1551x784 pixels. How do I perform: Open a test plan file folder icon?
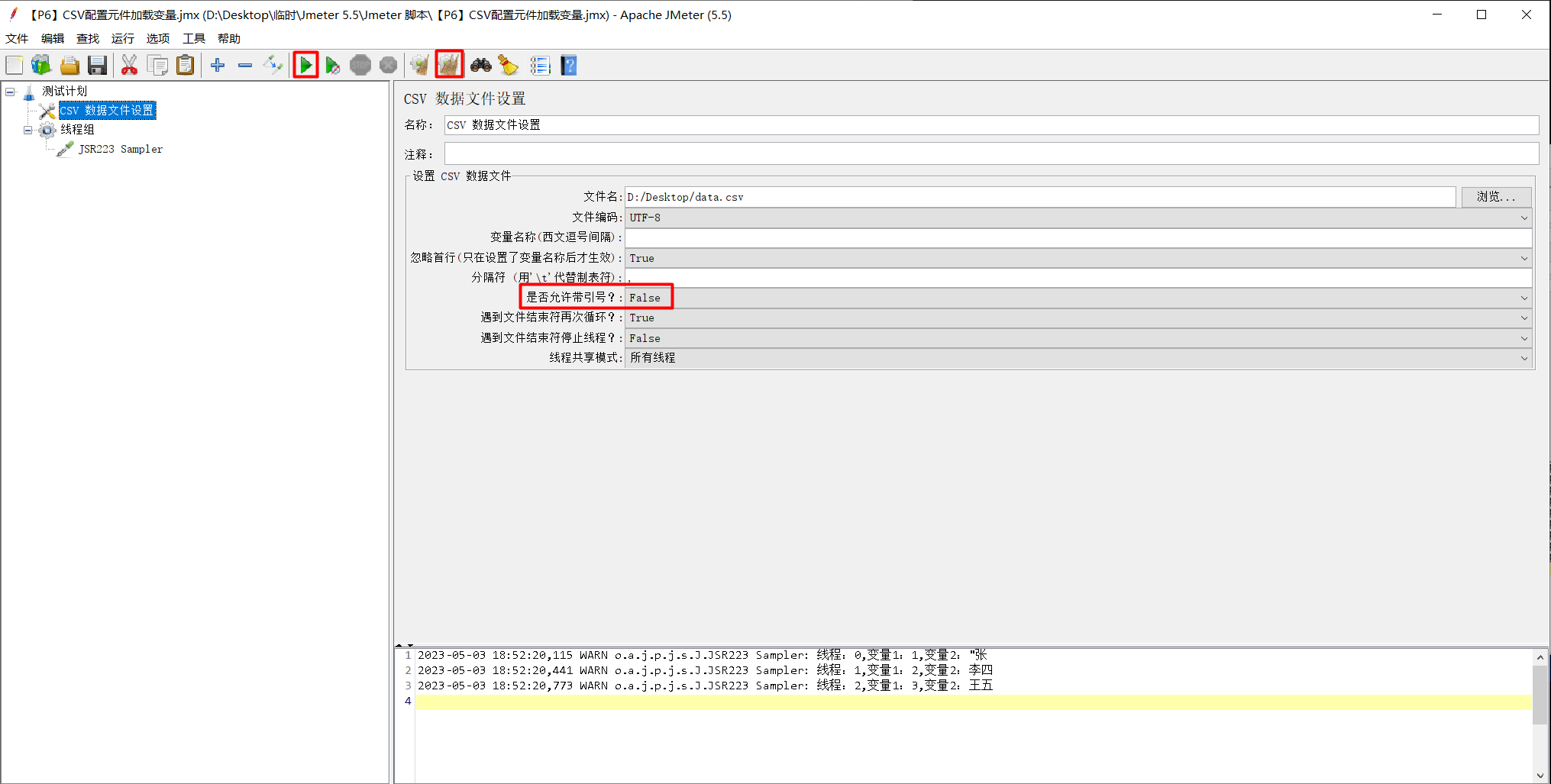[69, 66]
